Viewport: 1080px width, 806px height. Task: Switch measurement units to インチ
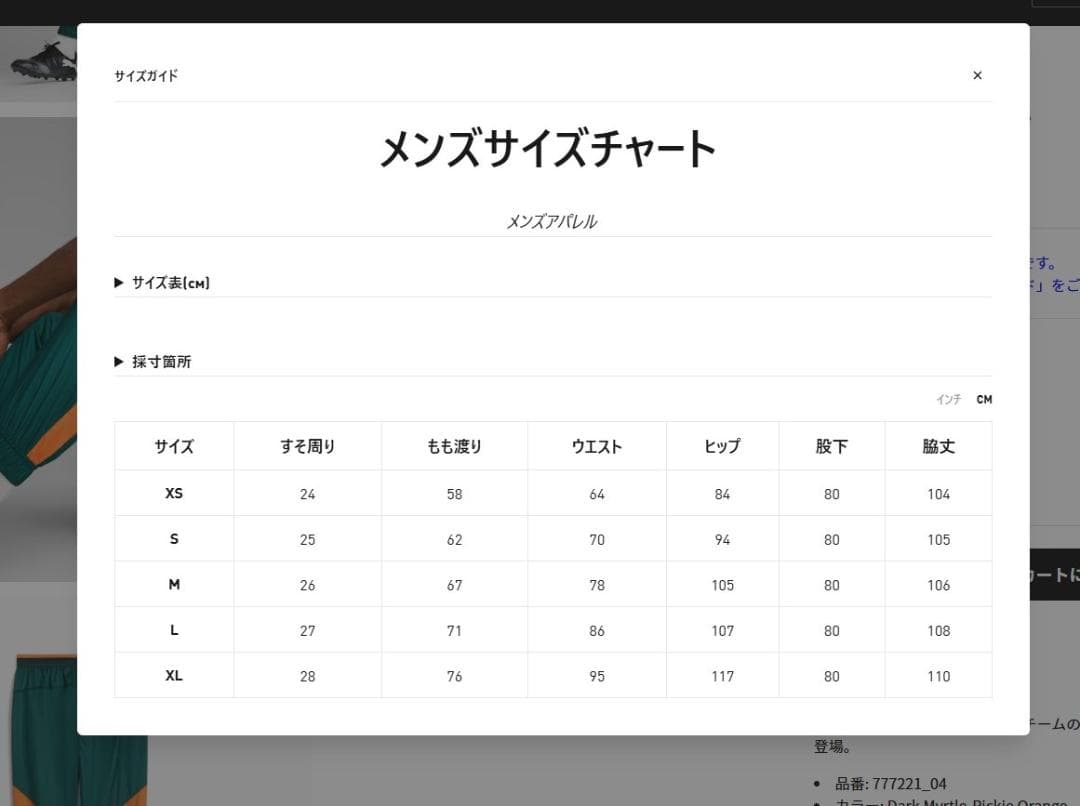click(x=948, y=399)
